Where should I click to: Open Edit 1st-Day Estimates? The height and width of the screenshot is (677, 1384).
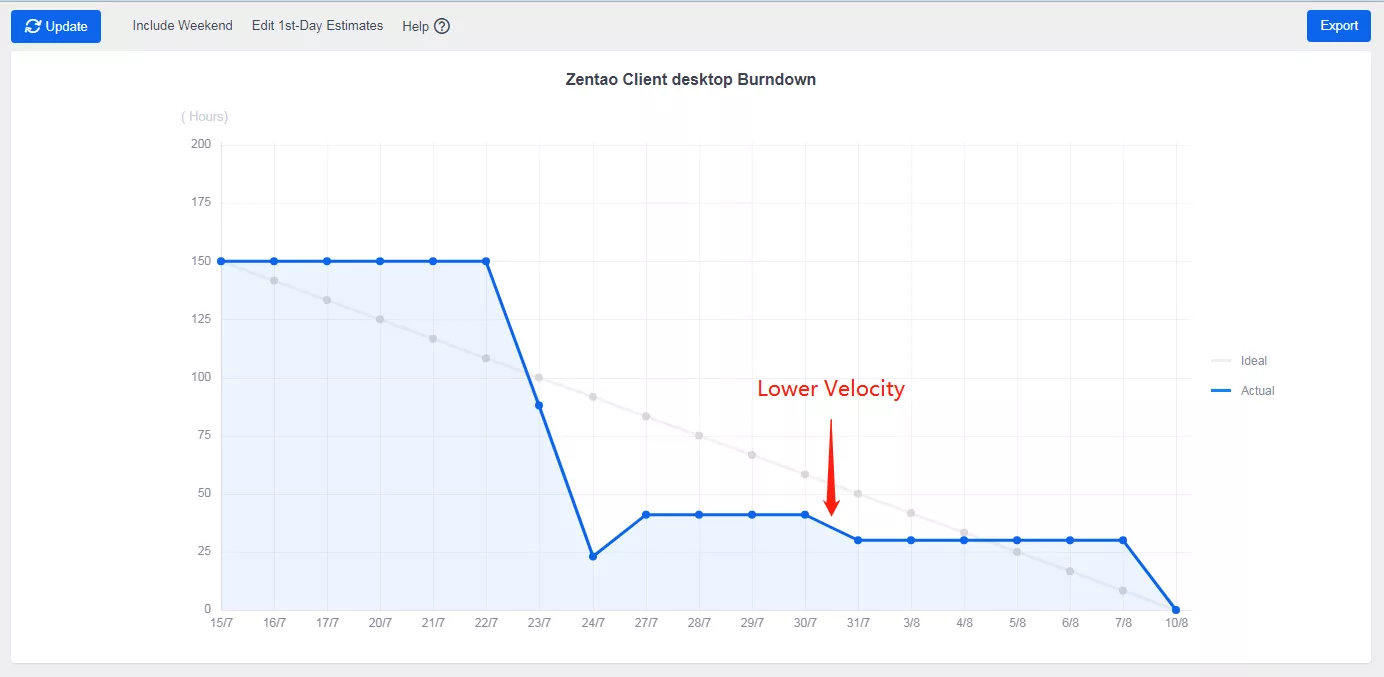pos(317,26)
